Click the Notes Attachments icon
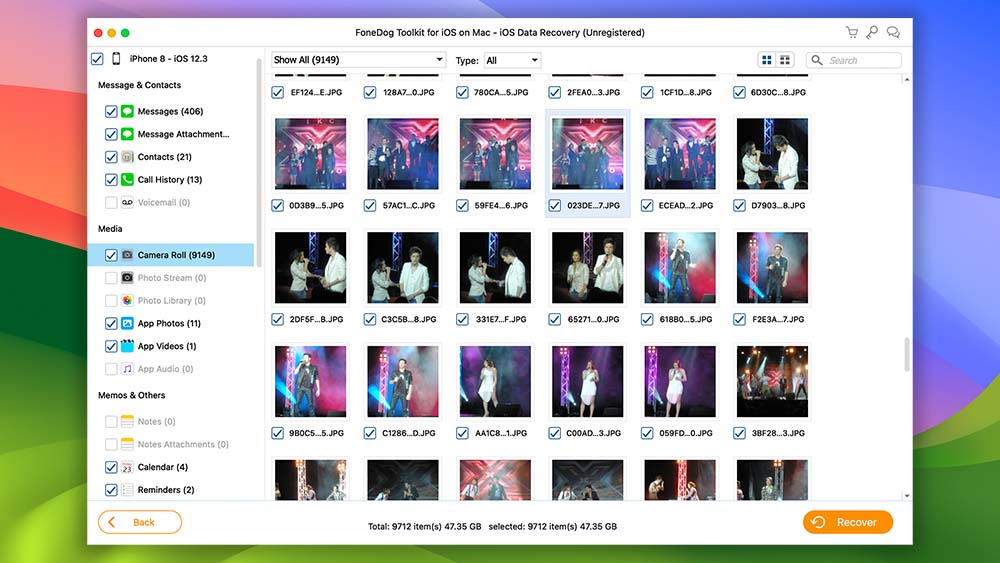 pos(127,444)
